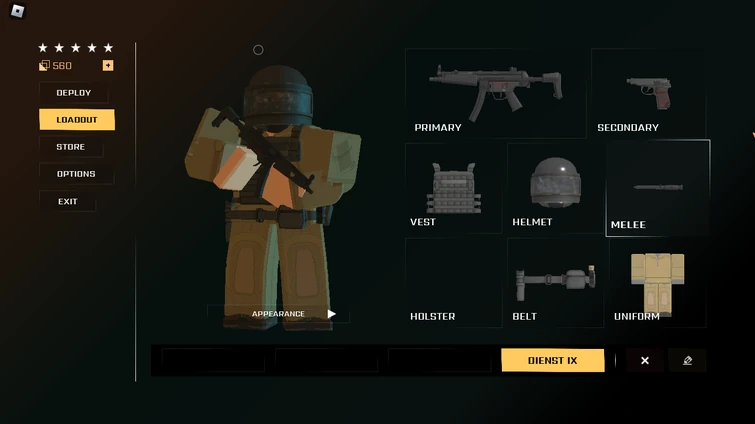
Task: Switch to the Loadout menu
Action: (x=77, y=119)
